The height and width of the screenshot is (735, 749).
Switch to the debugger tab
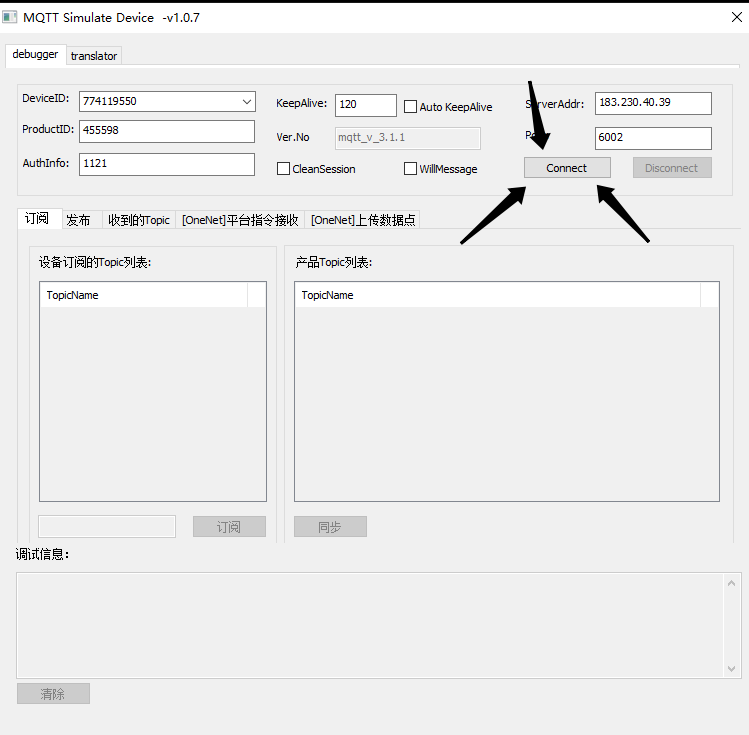tap(35, 55)
